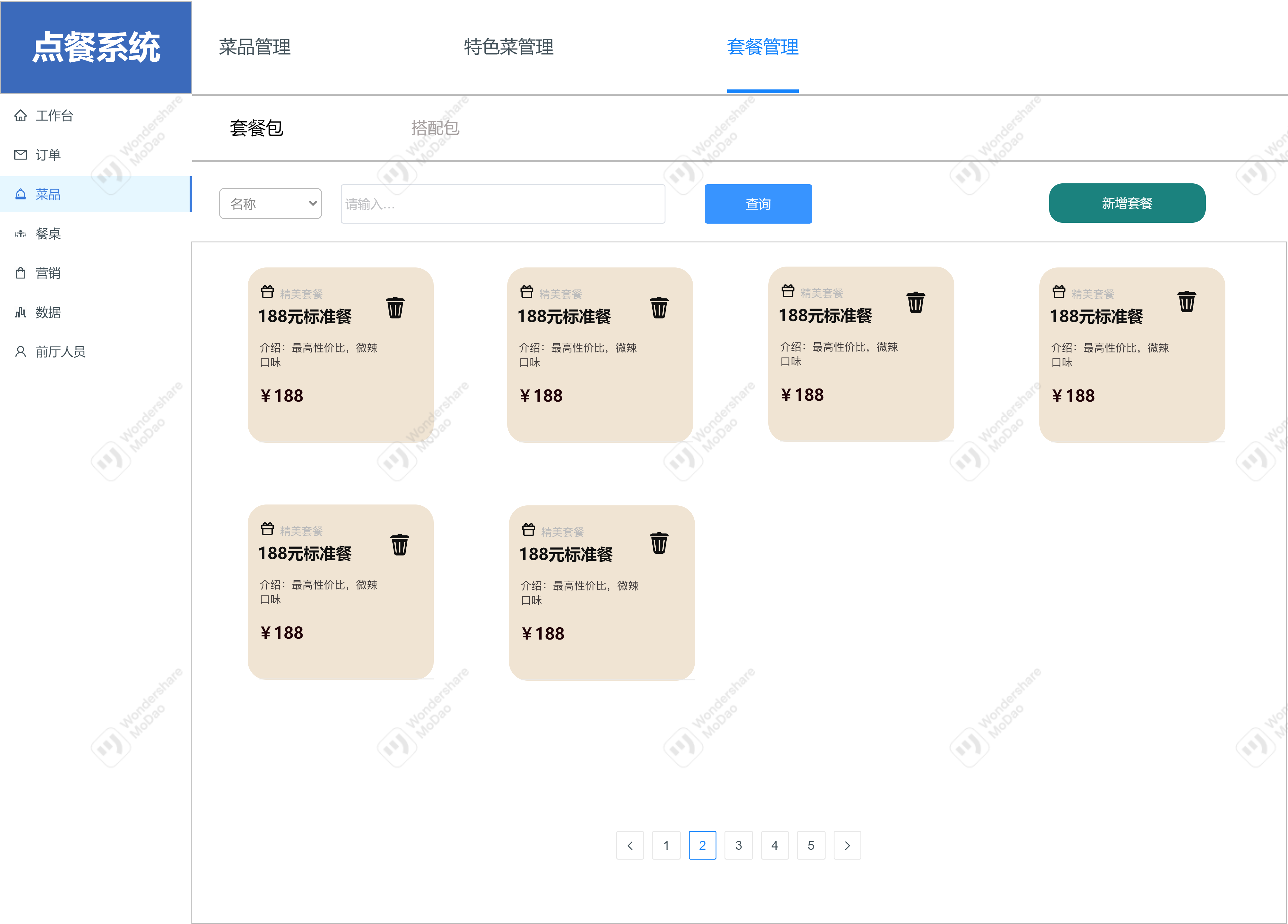Click the bag icon beside 营销
The height and width of the screenshot is (924, 1288).
[21, 273]
